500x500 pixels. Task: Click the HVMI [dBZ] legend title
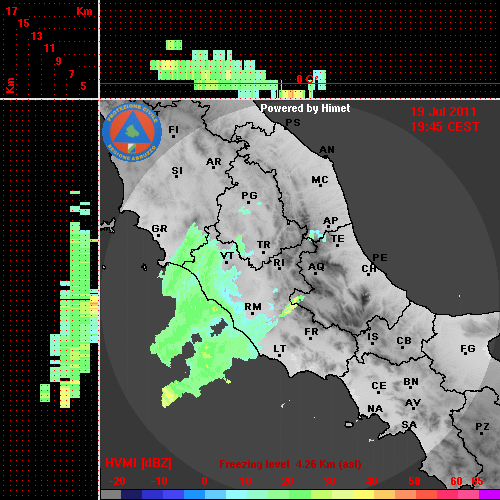[138, 463]
